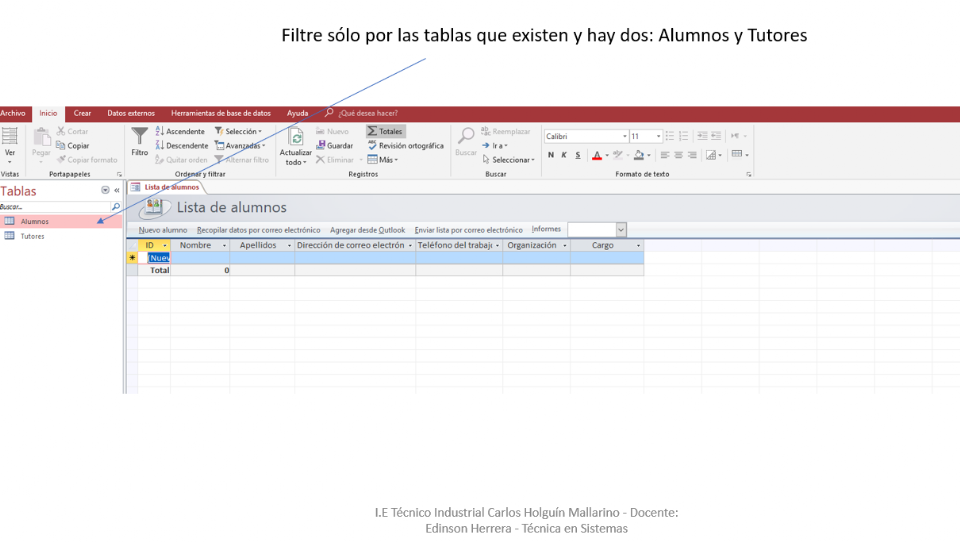The width and height of the screenshot is (960, 542).
Task: Open the Datos externos tab
Action: pos(131,113)
